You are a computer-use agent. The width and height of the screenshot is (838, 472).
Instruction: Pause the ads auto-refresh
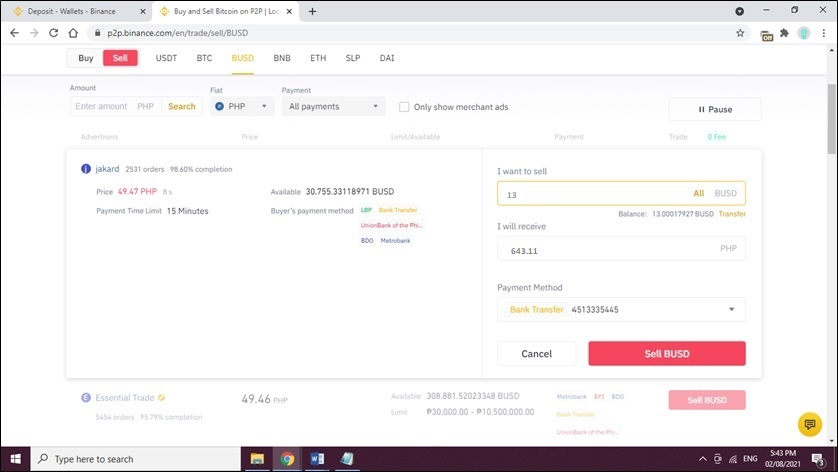[715, 110]
